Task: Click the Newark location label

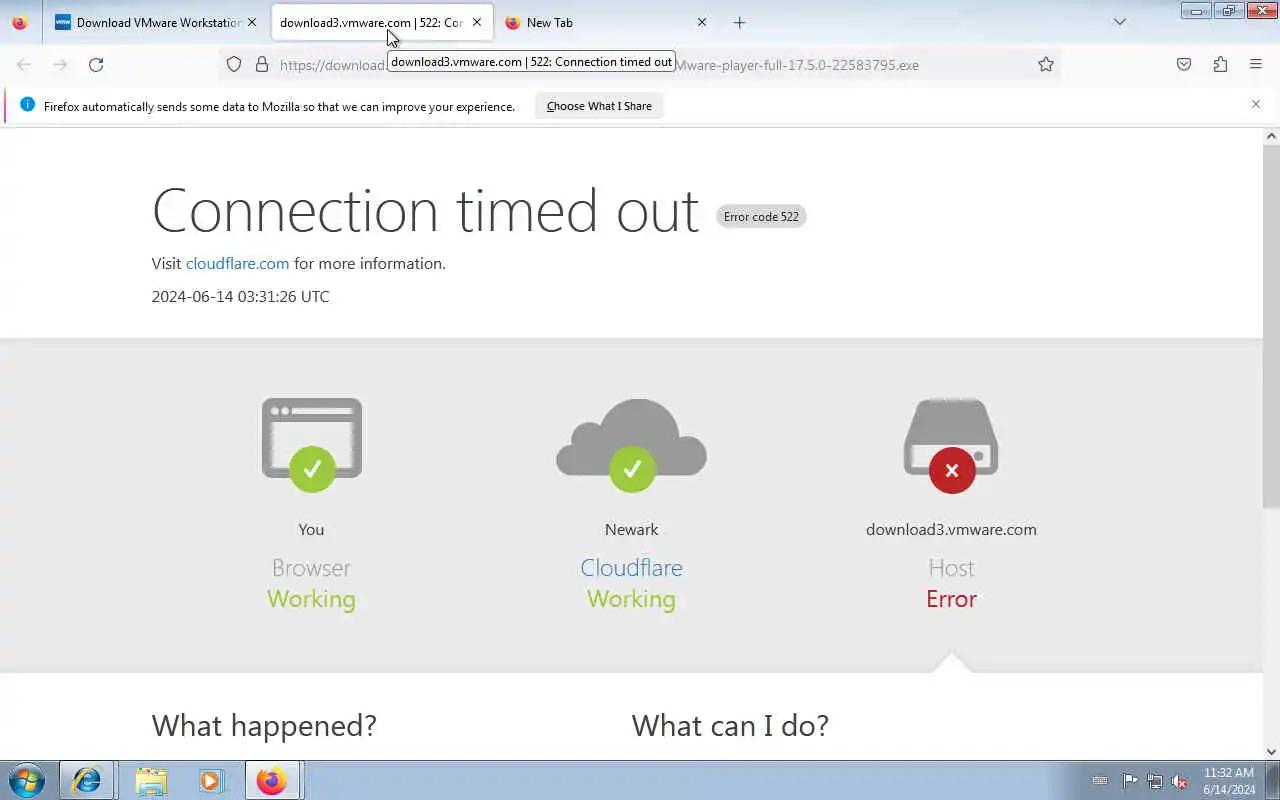Action: coord(631,530)
